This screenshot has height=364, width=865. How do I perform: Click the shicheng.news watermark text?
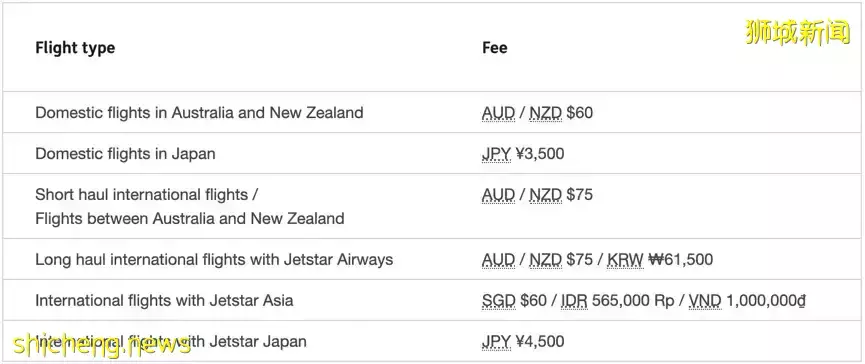click(x=100, y=345)
